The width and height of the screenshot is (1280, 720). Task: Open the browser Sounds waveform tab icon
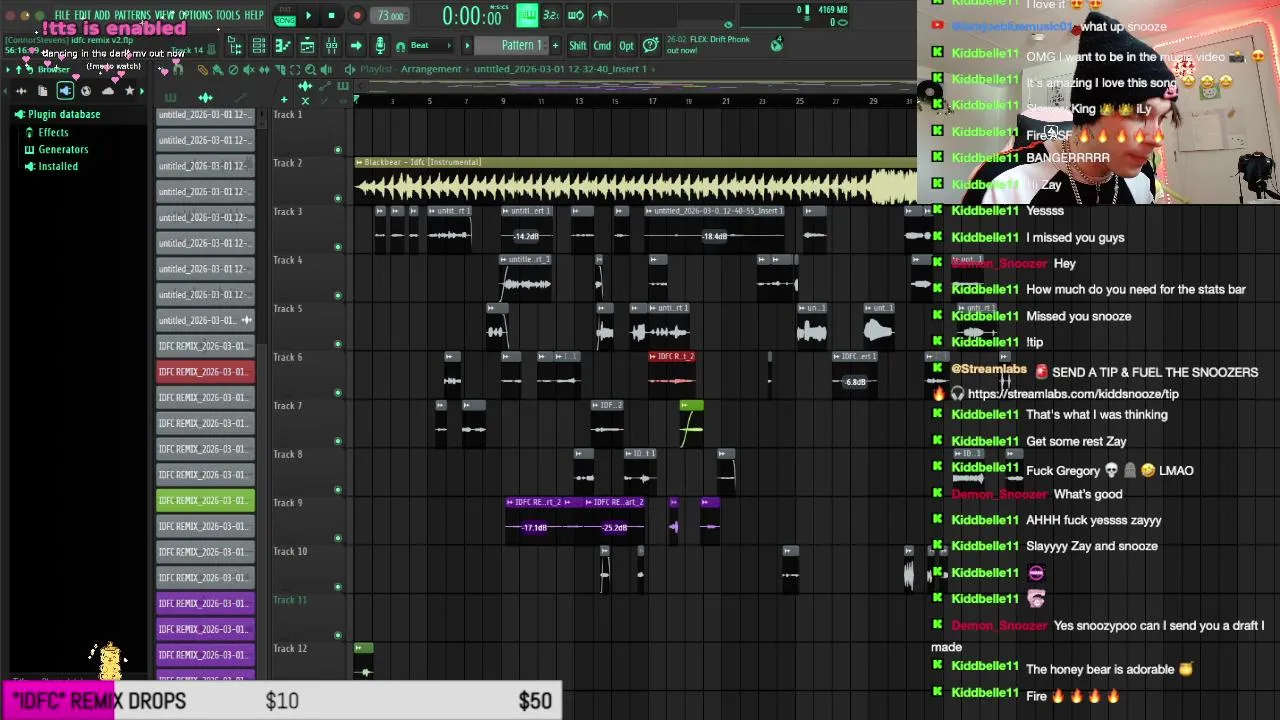[21, 91]
